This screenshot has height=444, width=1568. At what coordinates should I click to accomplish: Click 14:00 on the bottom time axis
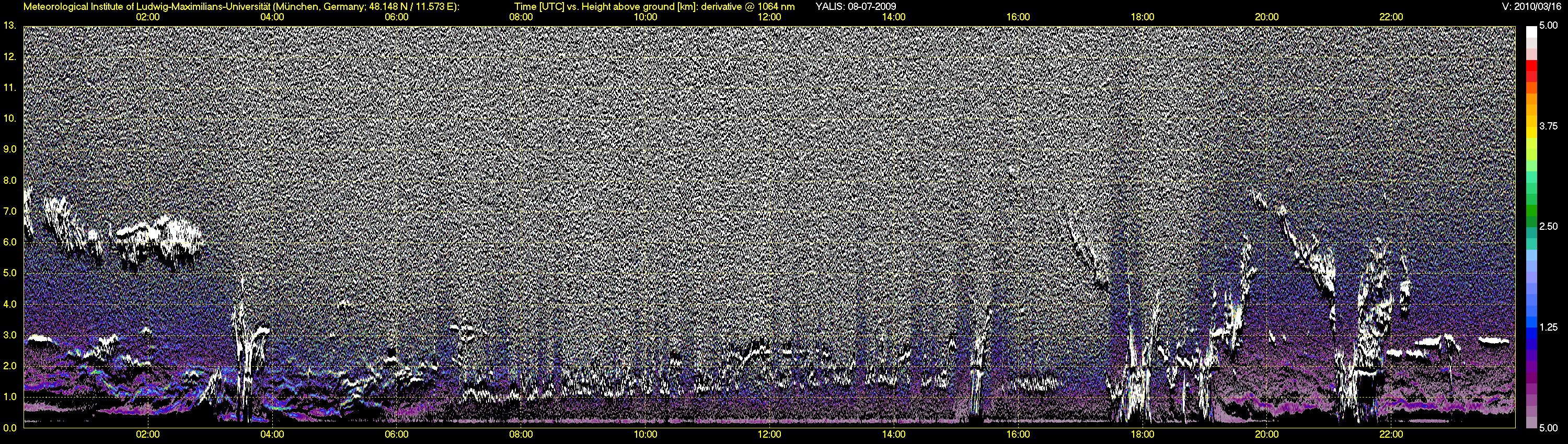(894, 434)
